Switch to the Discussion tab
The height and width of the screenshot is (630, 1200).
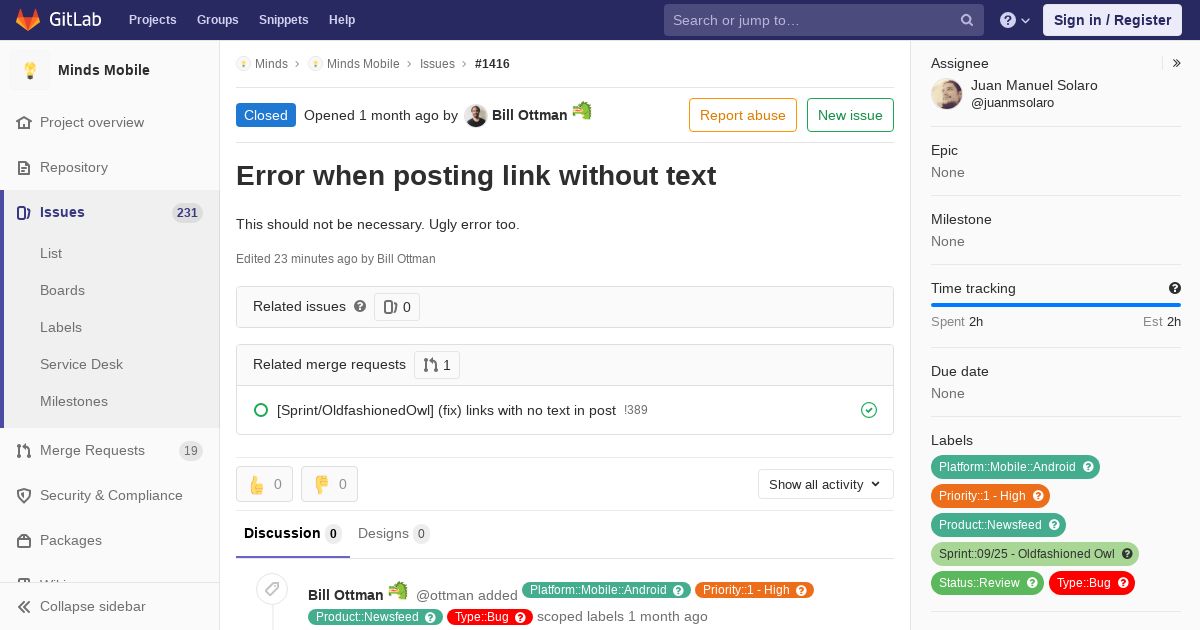[x=292, y=534]
